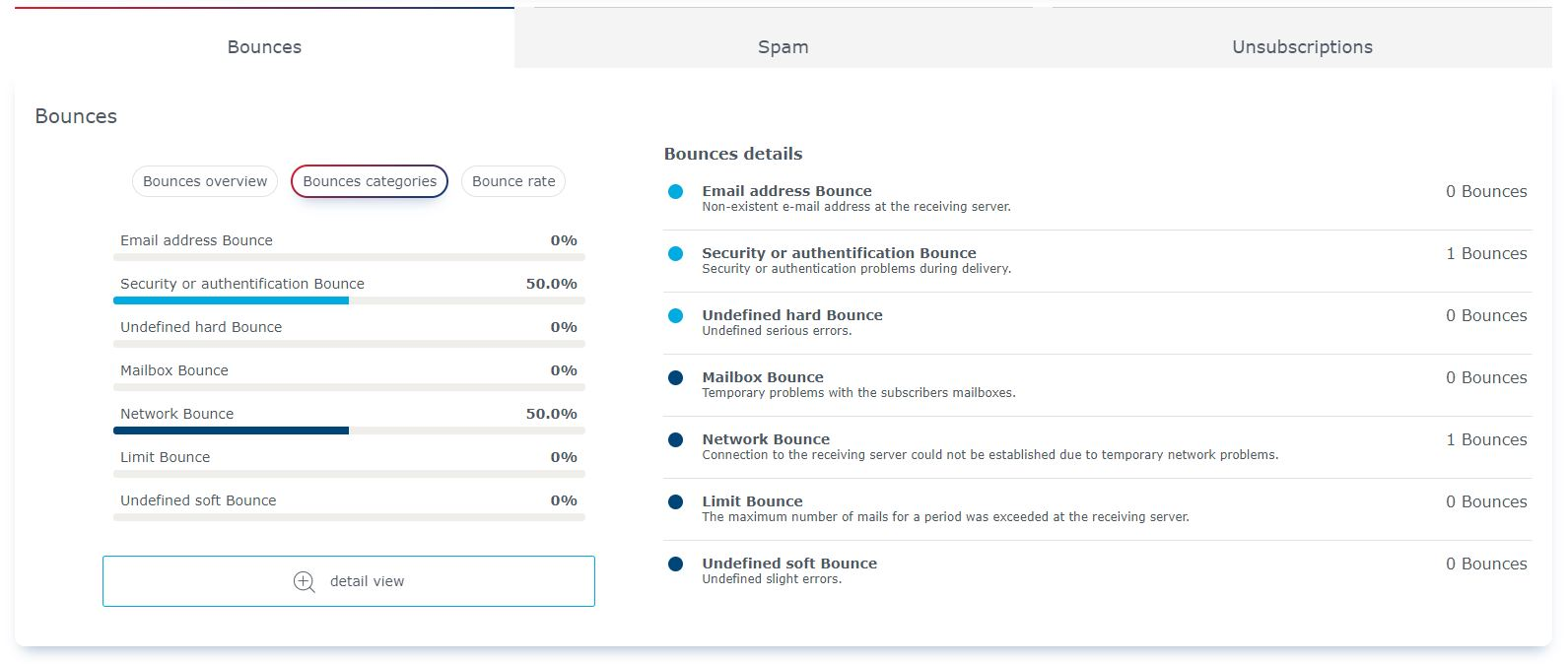Click the magnifier icon in detail view

tap(305, 581)
